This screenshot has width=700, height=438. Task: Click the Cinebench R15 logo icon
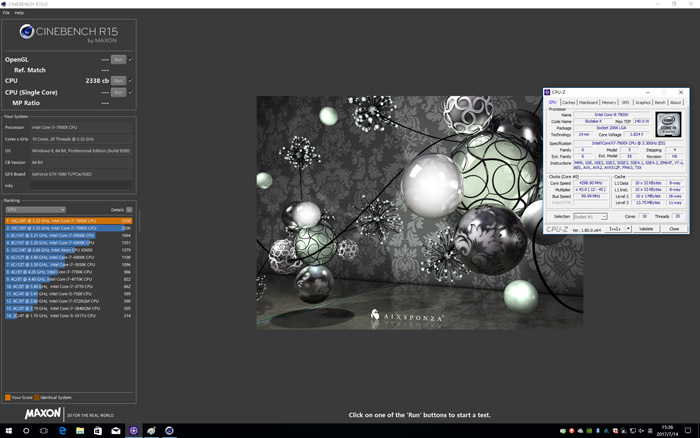(x=27, y=31)
